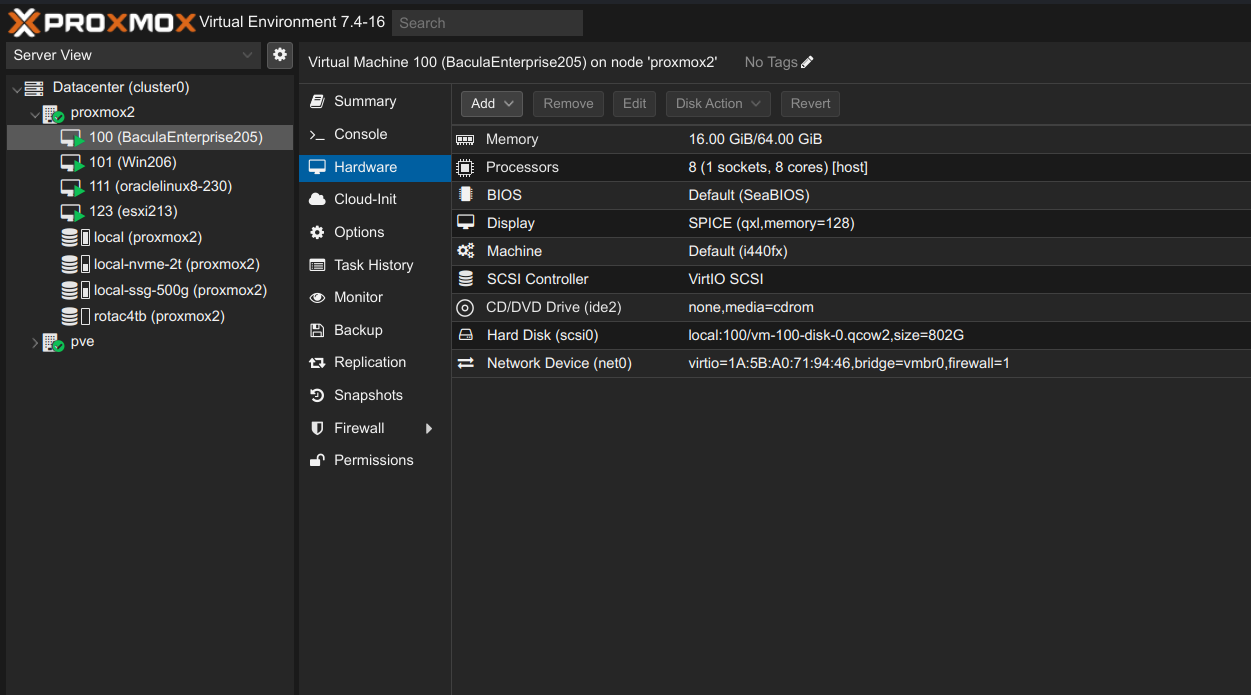Select the Hard Disk scsi0 value
Screen dimensions: 1251x695
(x=826, y=335)
